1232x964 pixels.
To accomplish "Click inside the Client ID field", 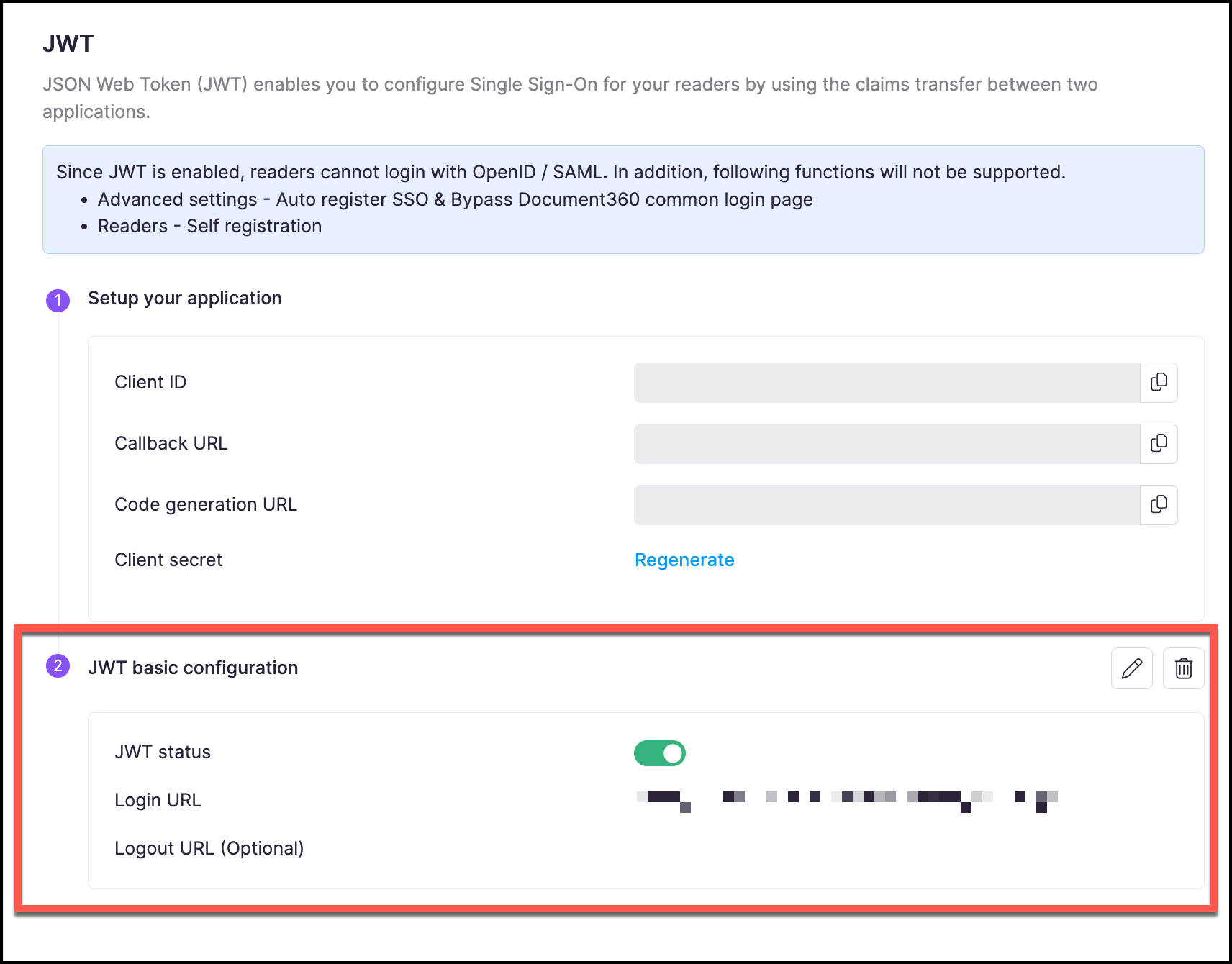I will (887, 383).
